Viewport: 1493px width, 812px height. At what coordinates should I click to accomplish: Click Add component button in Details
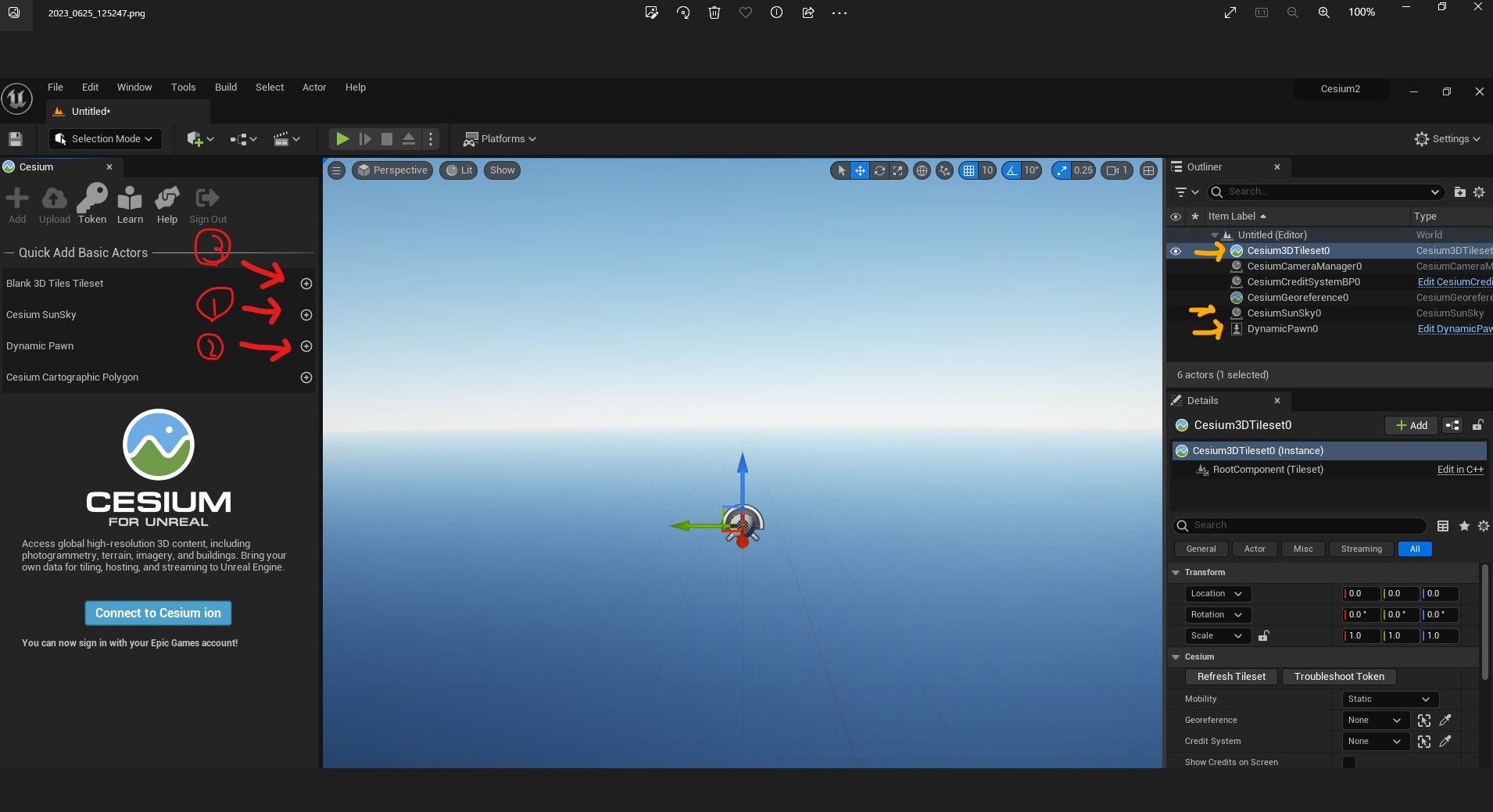[1412, 425]
